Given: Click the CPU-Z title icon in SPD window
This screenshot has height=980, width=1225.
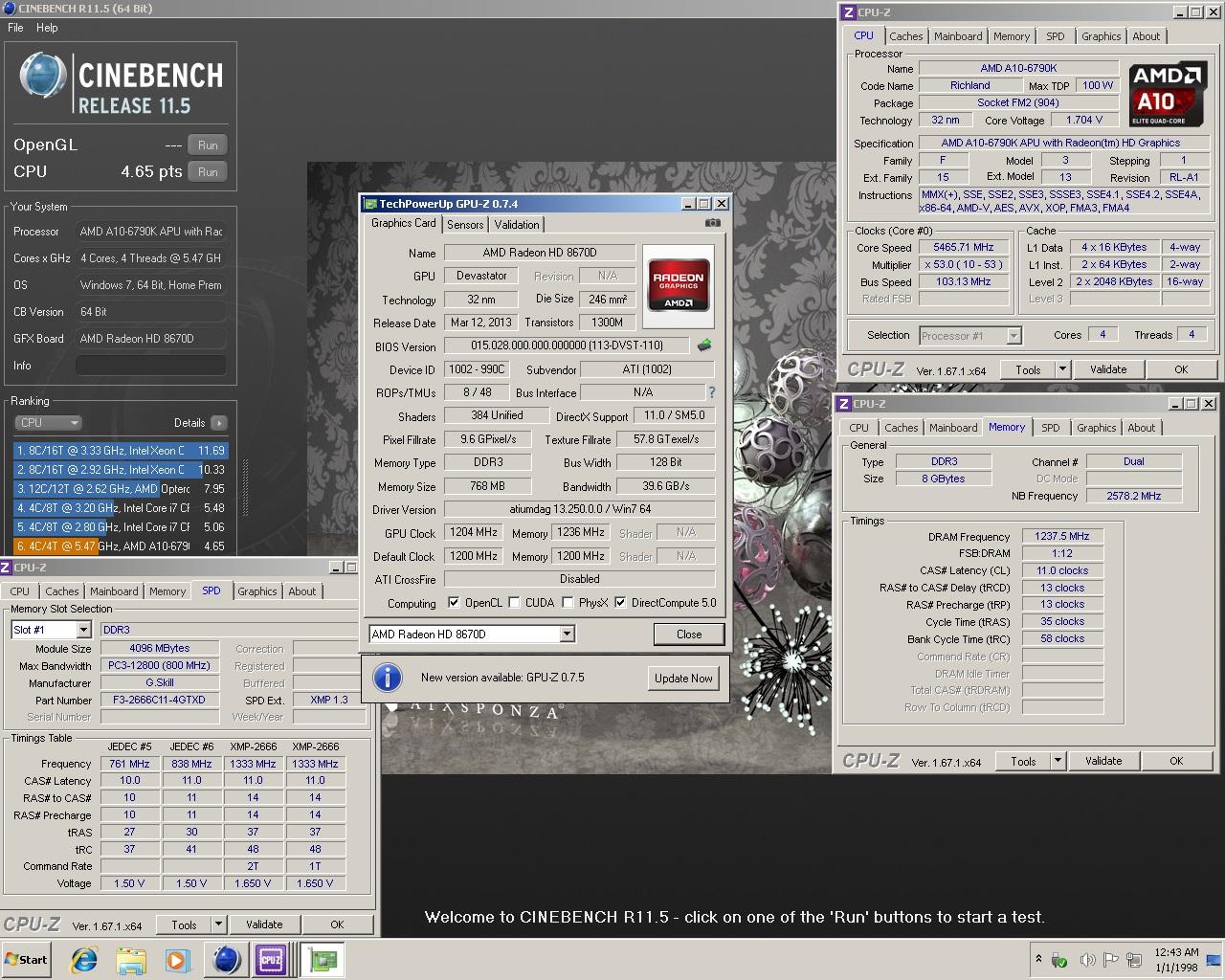Looking at the screenshot, I should [7, 568].
